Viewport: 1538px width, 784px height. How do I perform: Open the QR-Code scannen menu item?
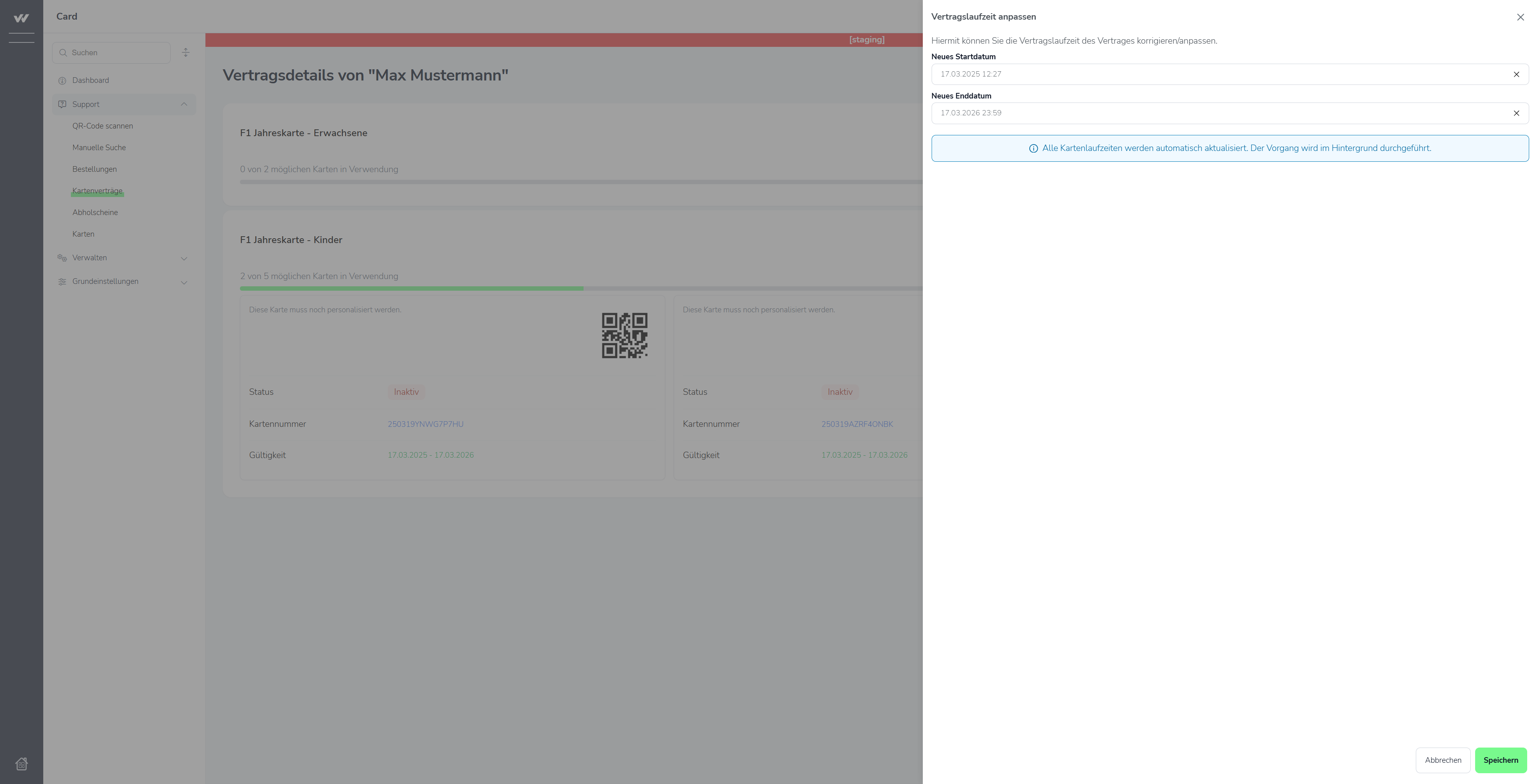tap(103, 126)
